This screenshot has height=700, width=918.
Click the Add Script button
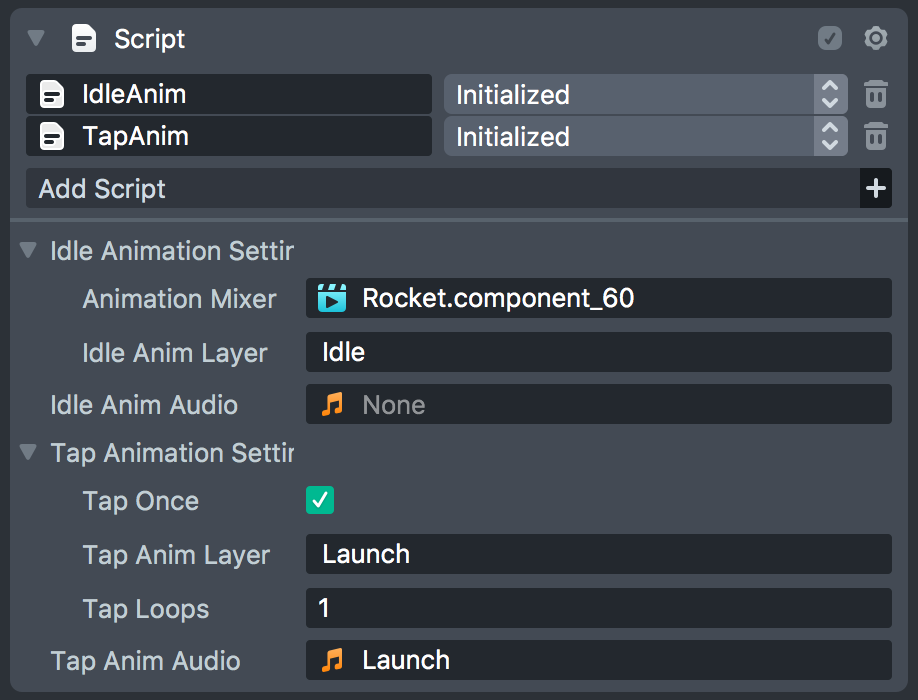pos(440,189)
